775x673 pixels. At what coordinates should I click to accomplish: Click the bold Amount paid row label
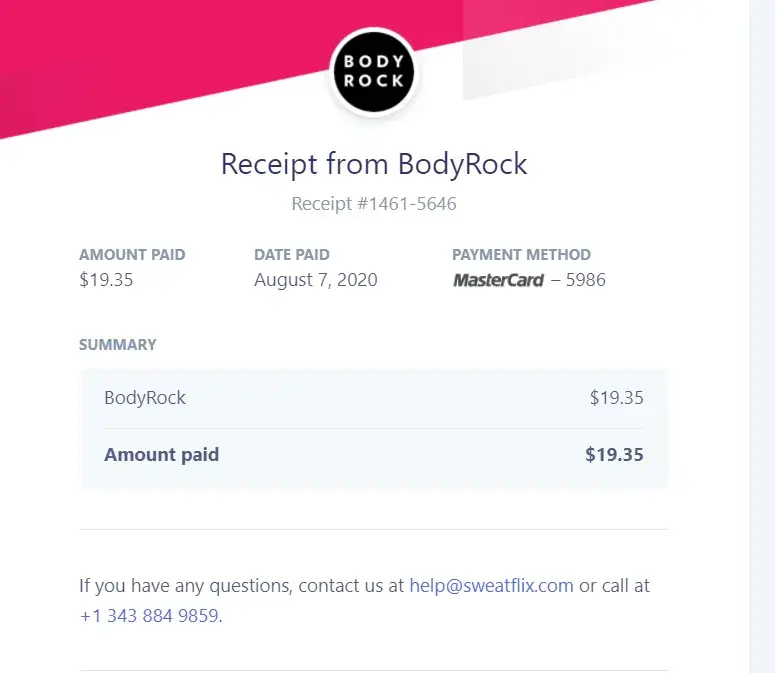161,455
